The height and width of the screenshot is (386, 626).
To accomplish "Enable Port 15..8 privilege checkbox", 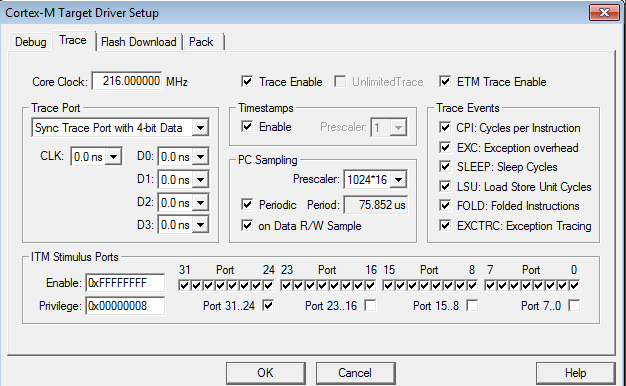I will point(473,306).
